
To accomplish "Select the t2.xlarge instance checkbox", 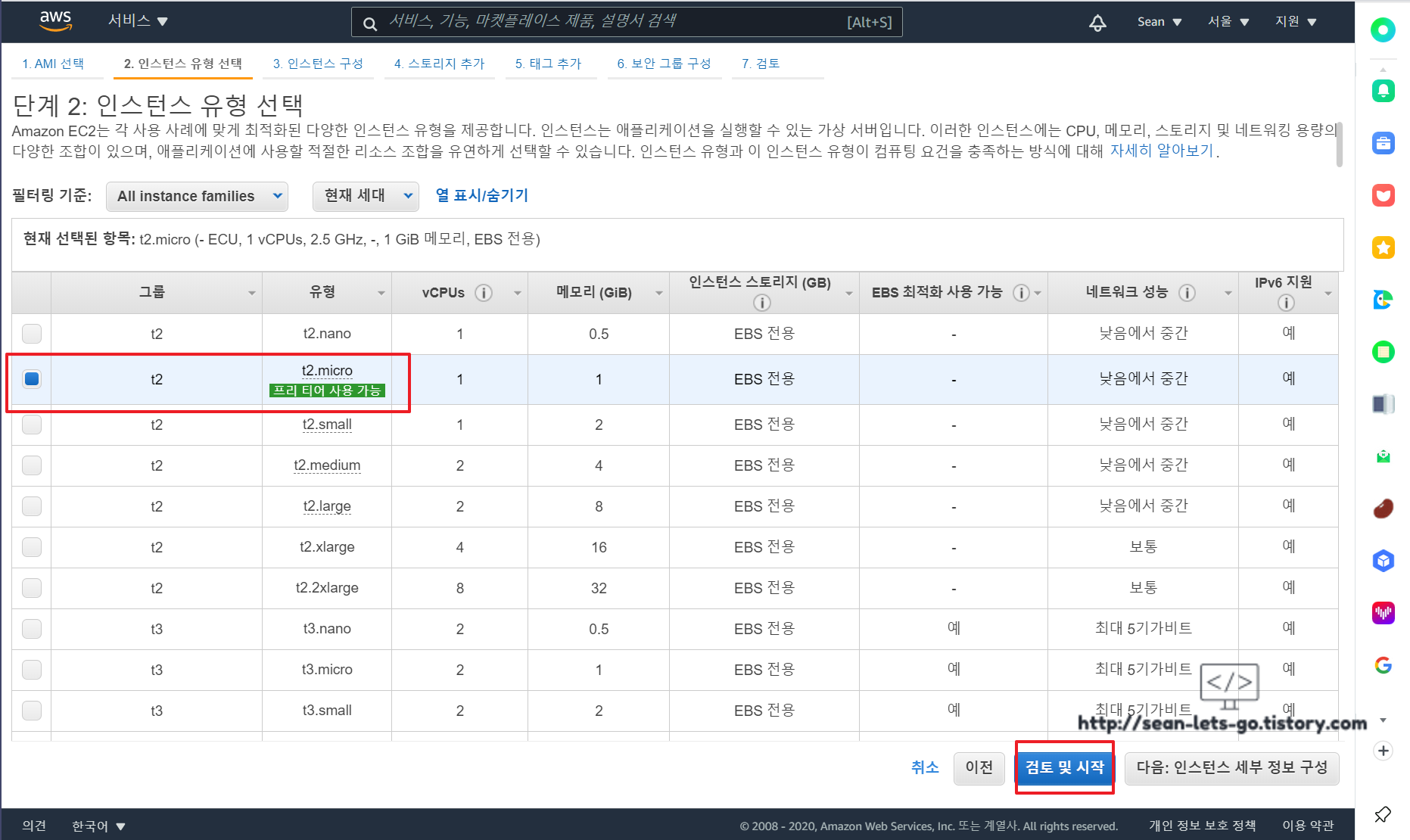I will (32, 547).
